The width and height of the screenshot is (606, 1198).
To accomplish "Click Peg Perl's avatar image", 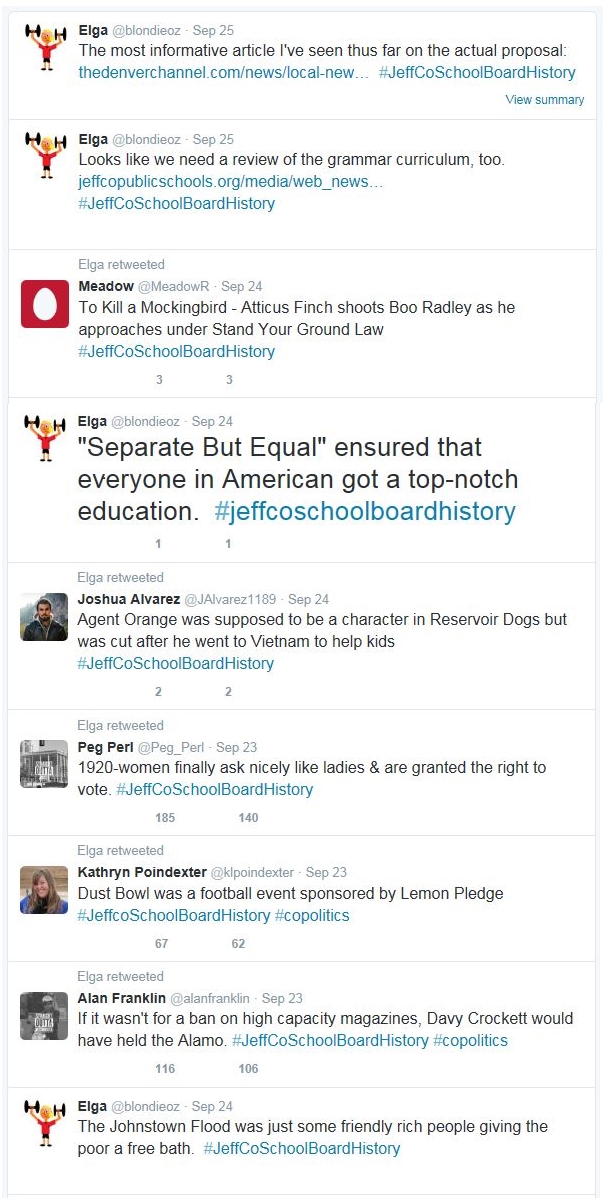I will click(44, 764).
